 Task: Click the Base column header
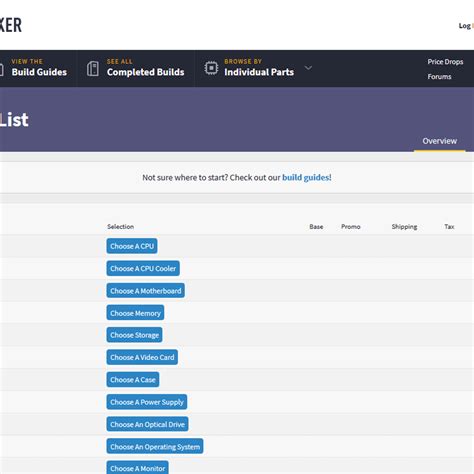click(316, 227)
